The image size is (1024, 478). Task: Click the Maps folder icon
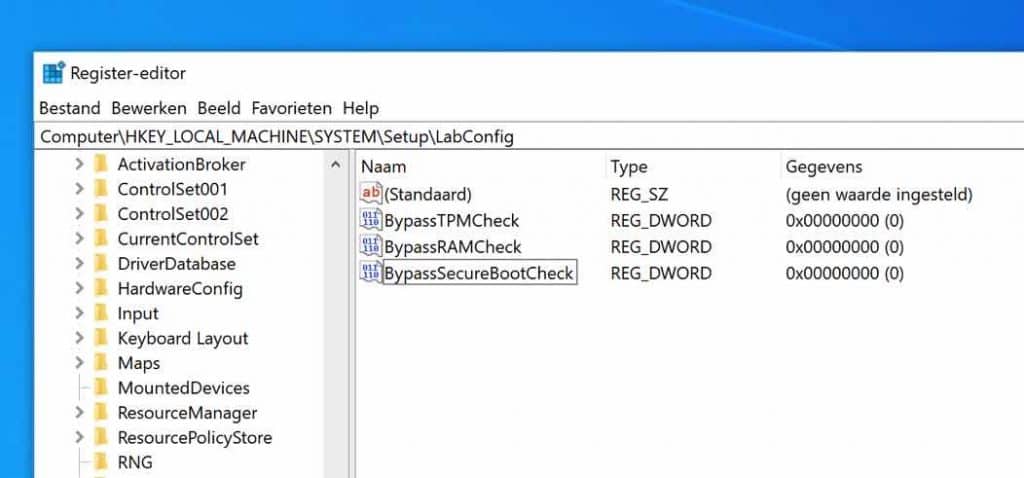point(101,362)
